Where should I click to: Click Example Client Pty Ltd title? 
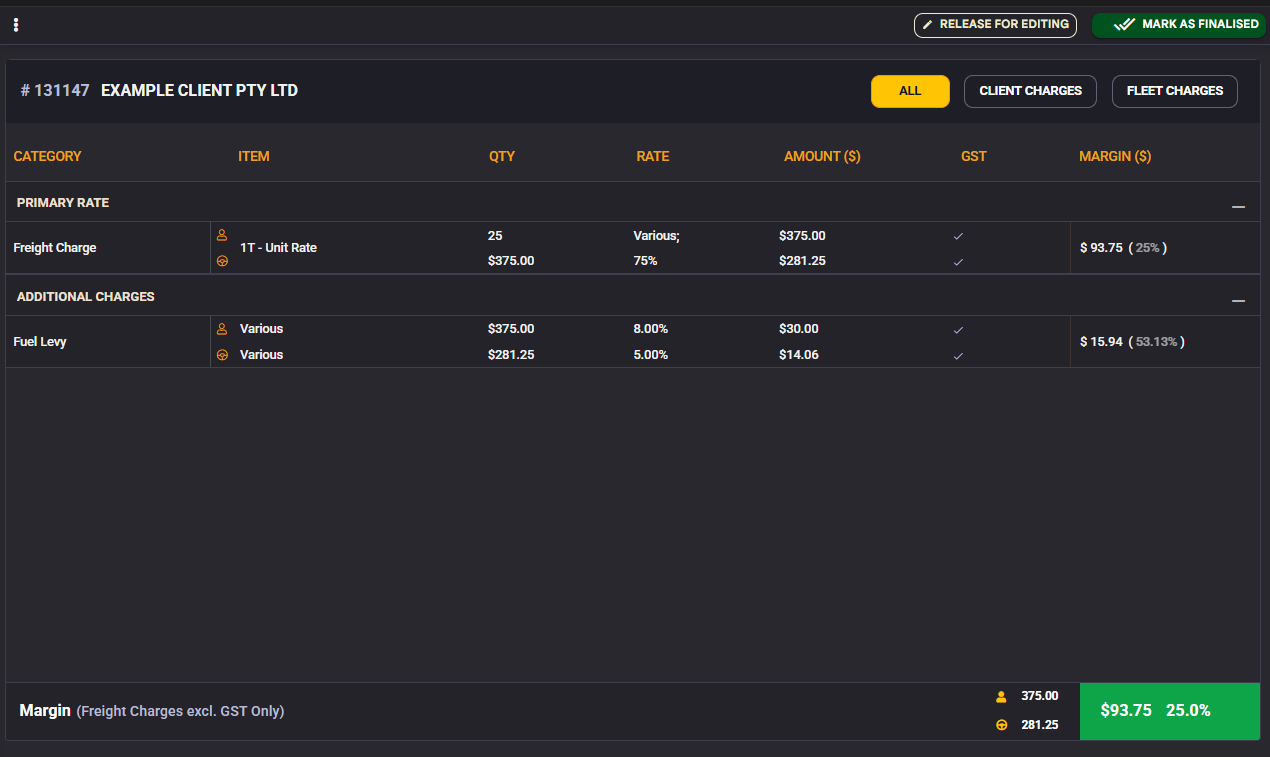point(199,91)
